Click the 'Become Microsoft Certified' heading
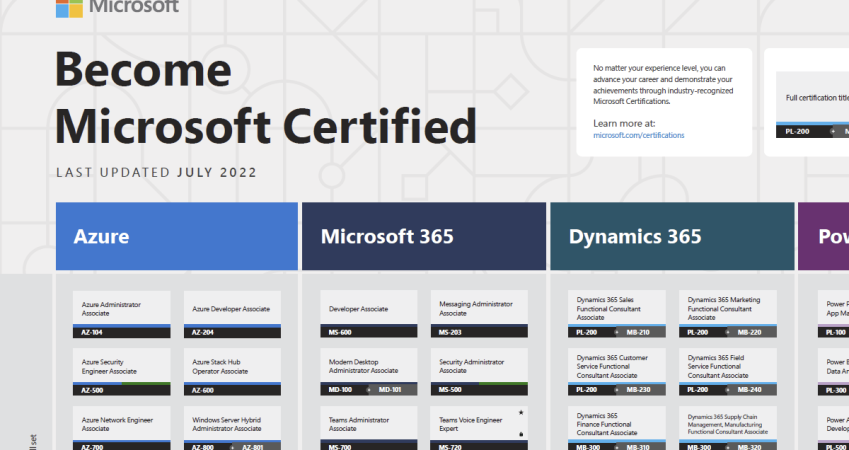Viewport: 849px width, 450px height. click(265, 97)
